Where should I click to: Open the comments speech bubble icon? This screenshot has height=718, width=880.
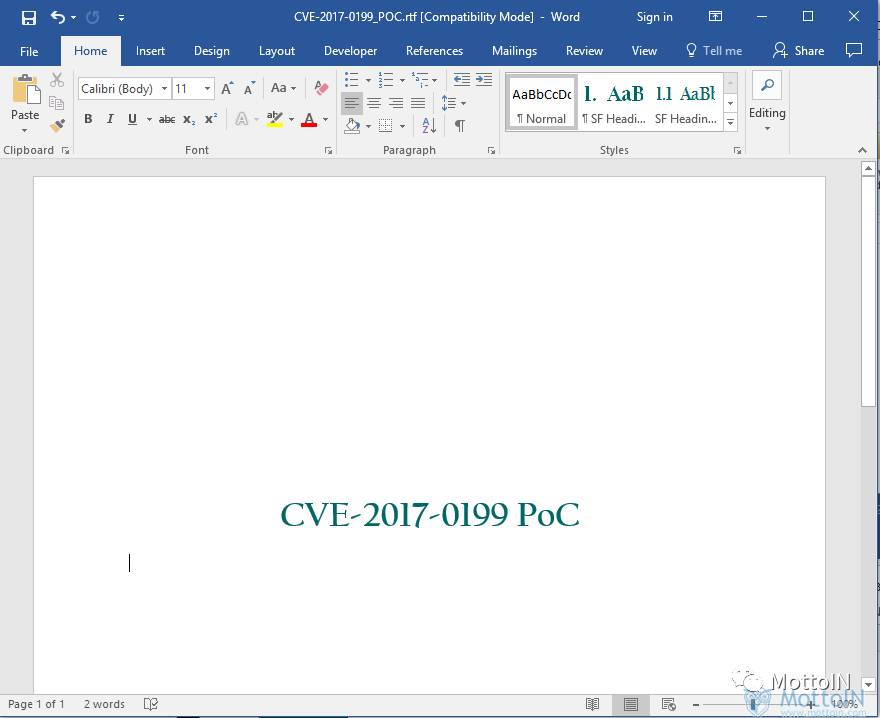click(854, 51)
